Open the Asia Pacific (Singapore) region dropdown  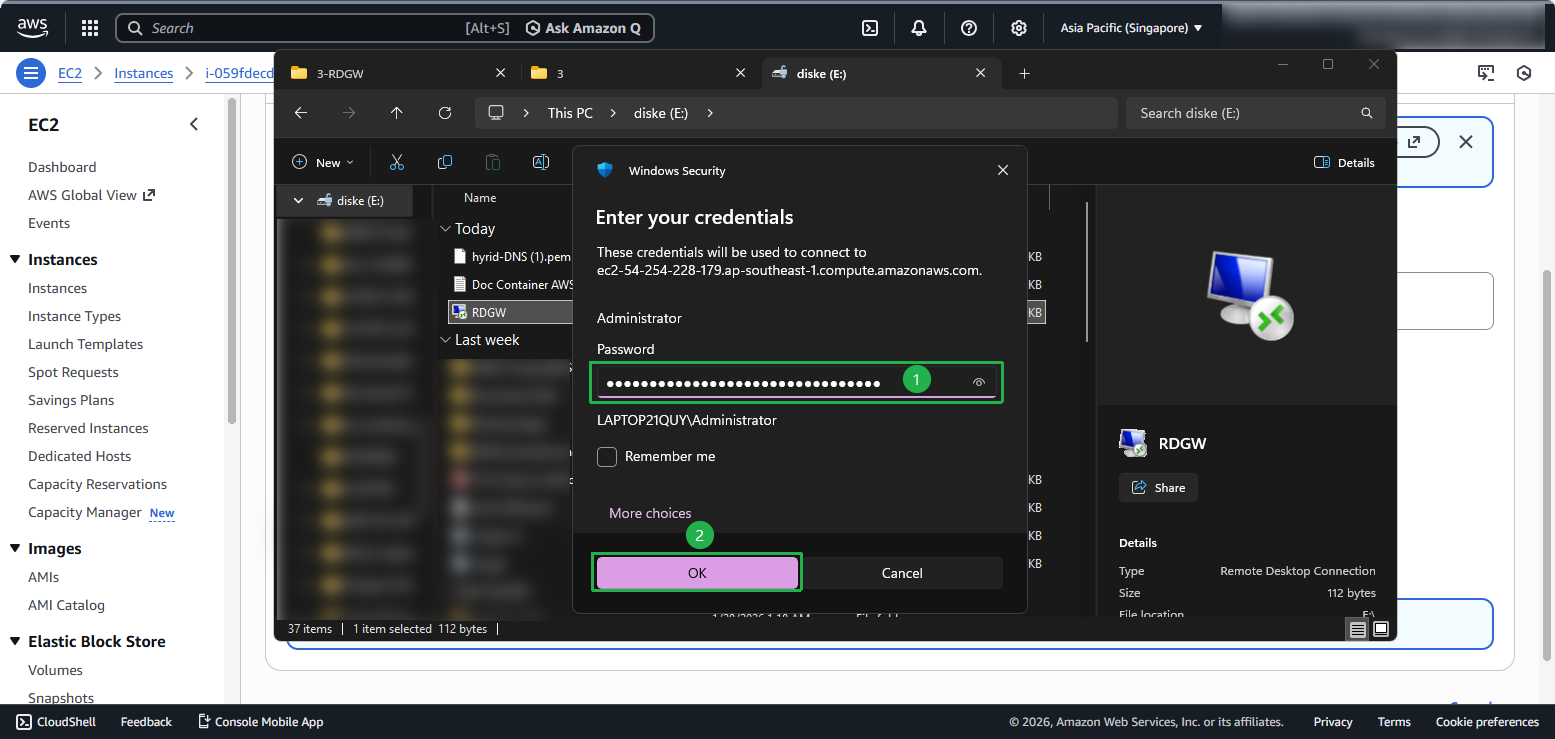coord(1131,28)
